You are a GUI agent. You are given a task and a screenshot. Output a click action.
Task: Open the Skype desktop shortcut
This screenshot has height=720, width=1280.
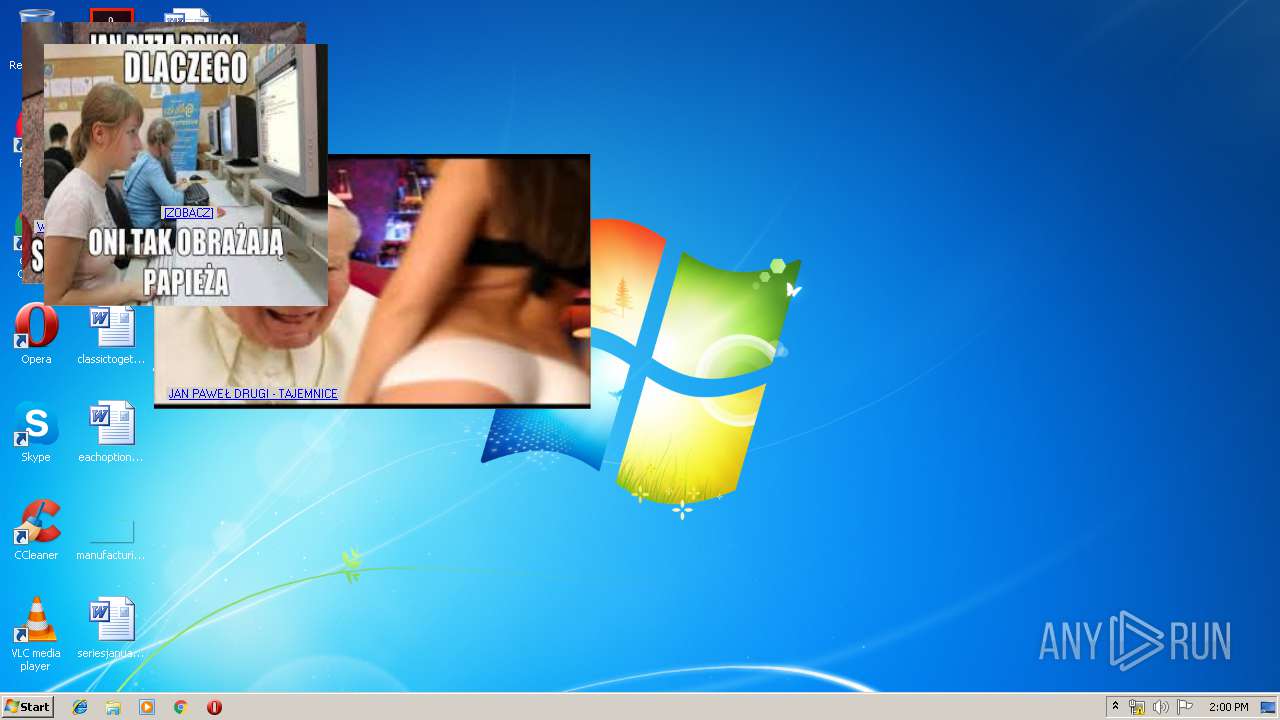pyautogui.click(x=36, y=433)
